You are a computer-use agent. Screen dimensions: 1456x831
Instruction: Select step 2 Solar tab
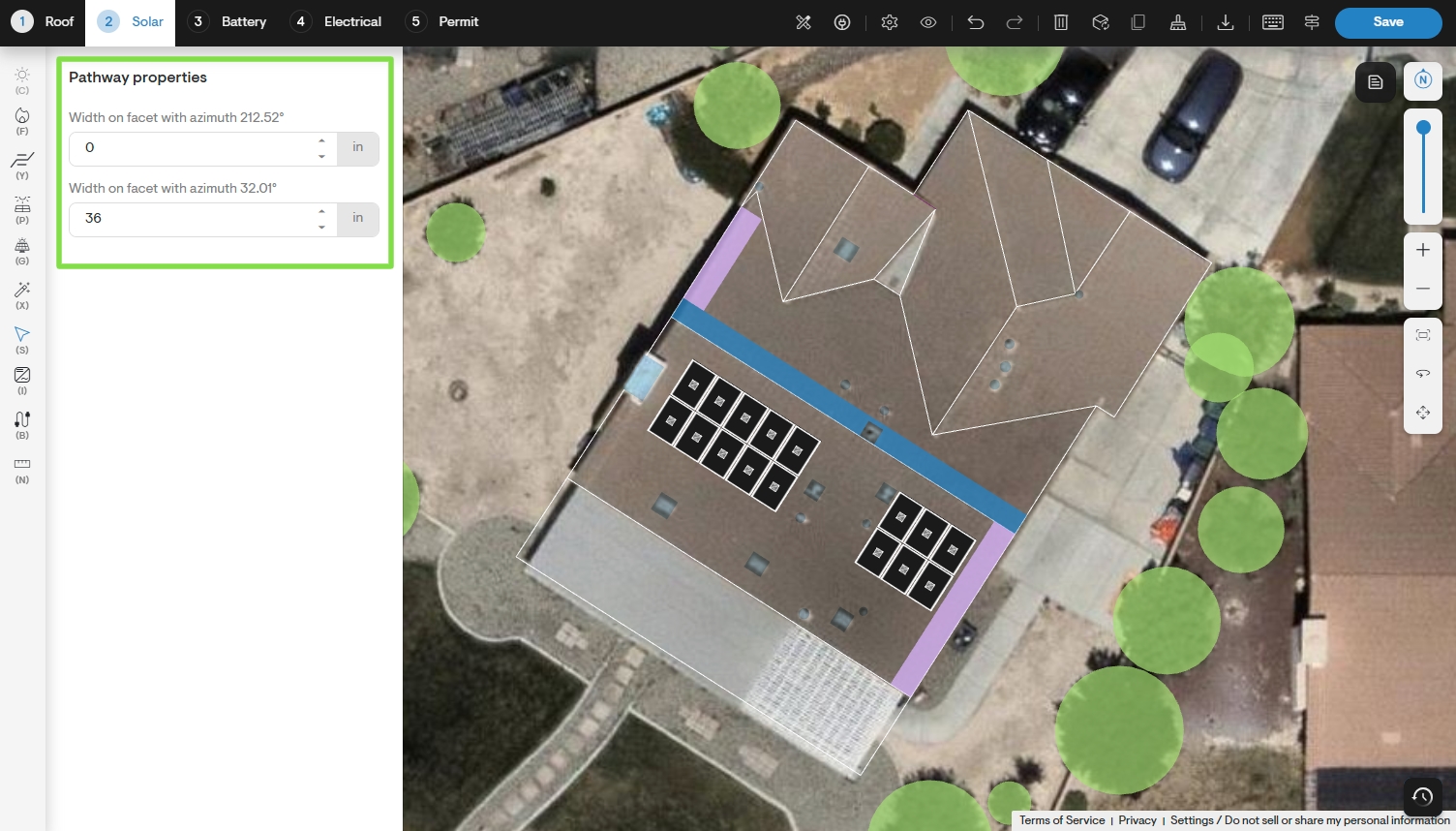(x=130, y=21)
